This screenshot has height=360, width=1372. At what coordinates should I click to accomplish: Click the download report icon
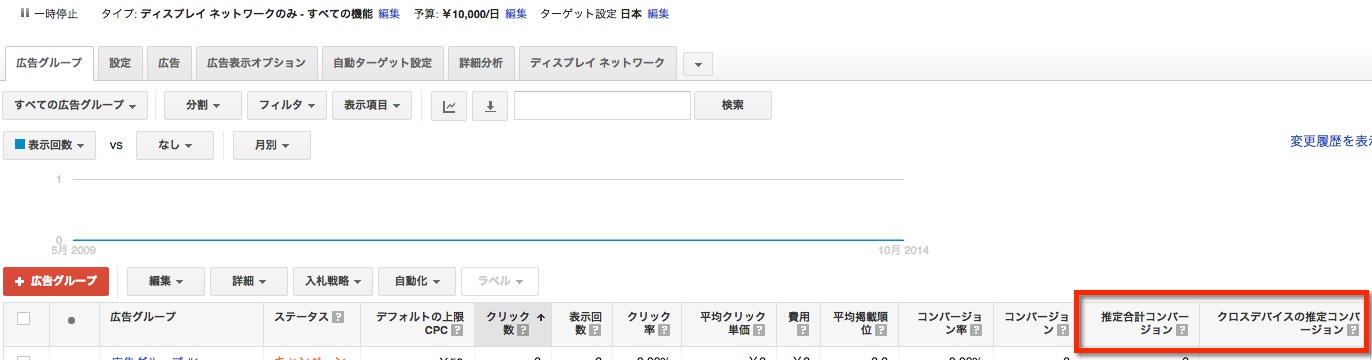490,106
